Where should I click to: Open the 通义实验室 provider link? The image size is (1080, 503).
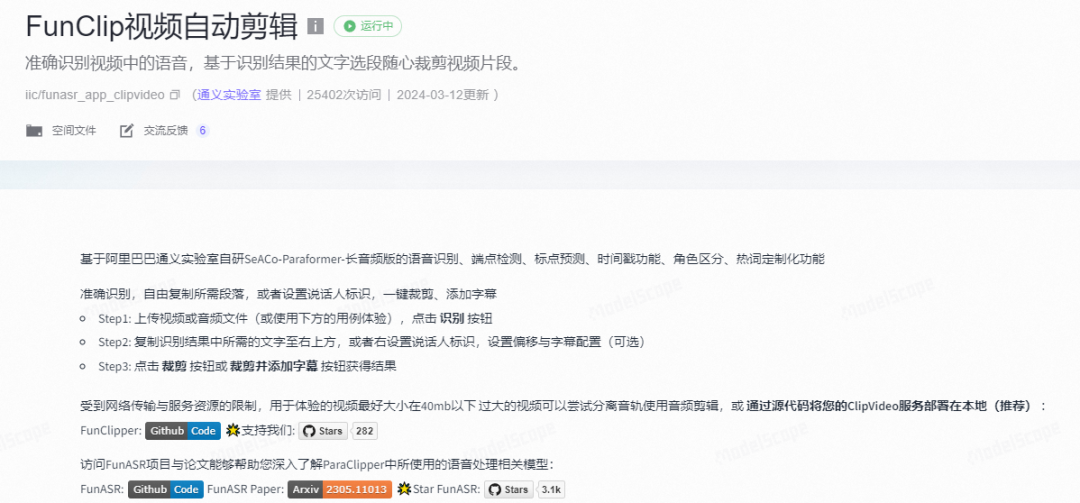click(x=229, y=94)
